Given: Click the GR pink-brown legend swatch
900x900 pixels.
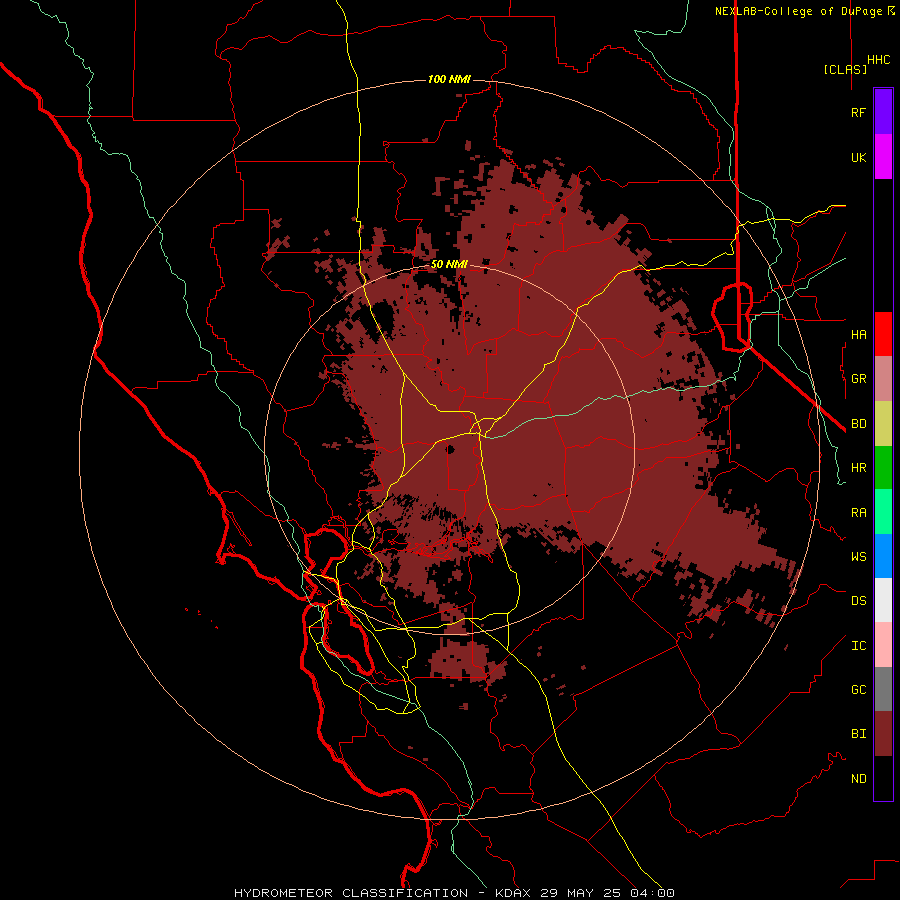Looking at the screenshot, I should 883,379.
